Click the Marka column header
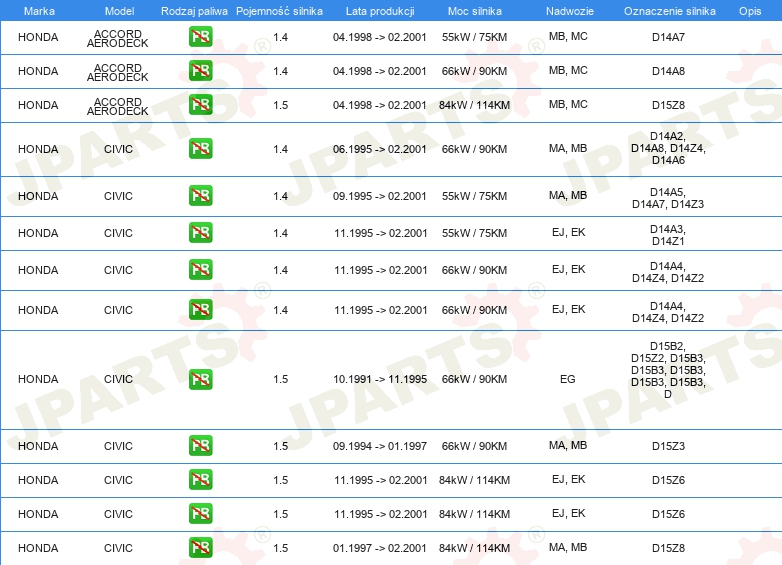 pos(39,11)
